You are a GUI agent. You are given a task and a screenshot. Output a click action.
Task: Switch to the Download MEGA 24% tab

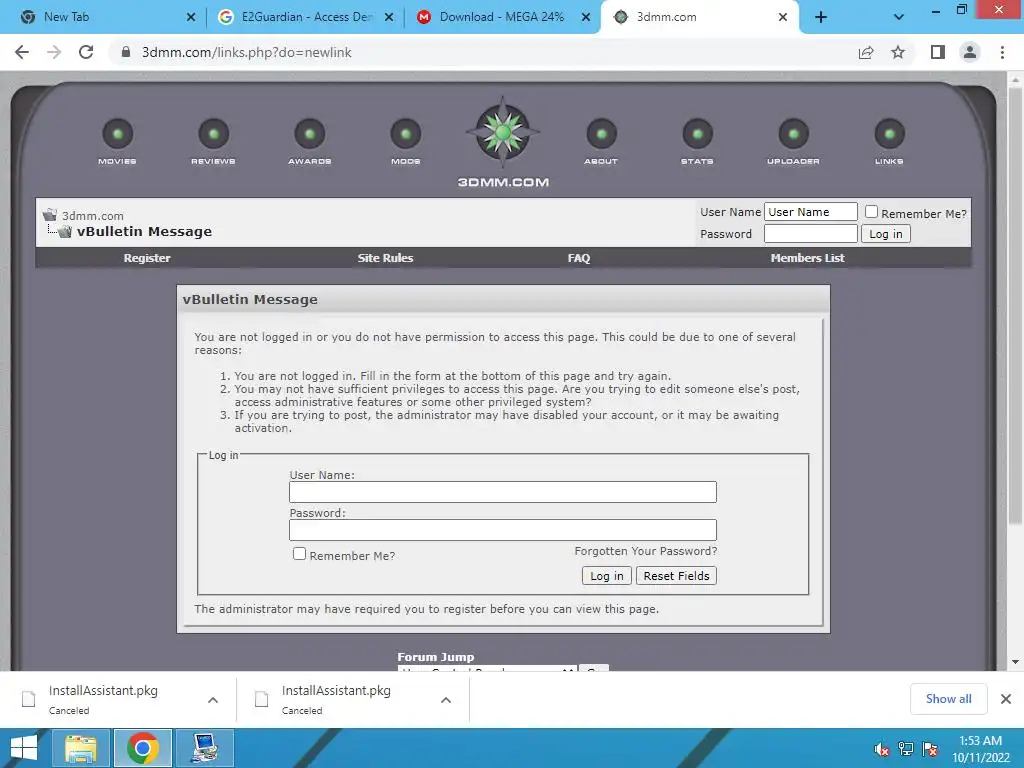[x=501, y=17]
